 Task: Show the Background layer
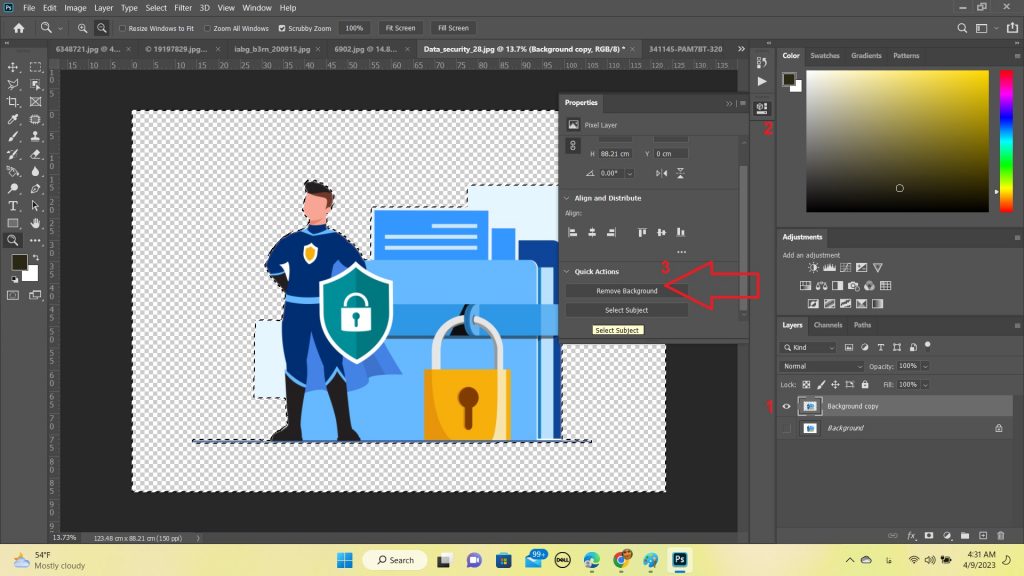click(787, 428)
